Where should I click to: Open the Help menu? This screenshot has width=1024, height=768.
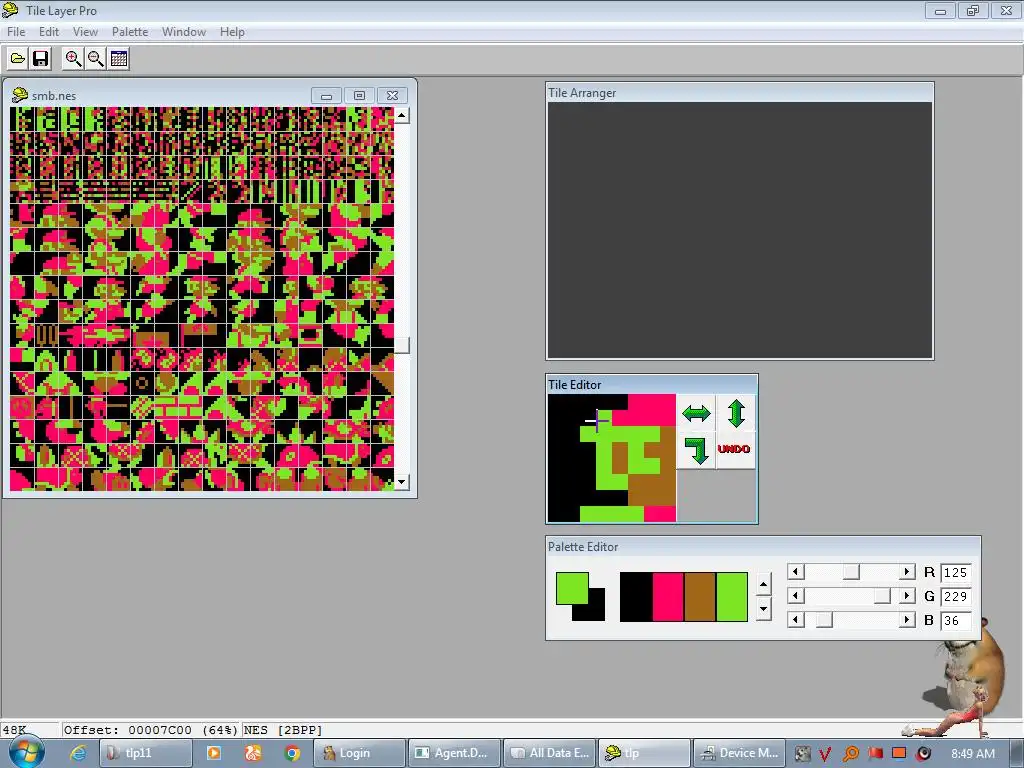pyautogui.click(x=232, y=31)
